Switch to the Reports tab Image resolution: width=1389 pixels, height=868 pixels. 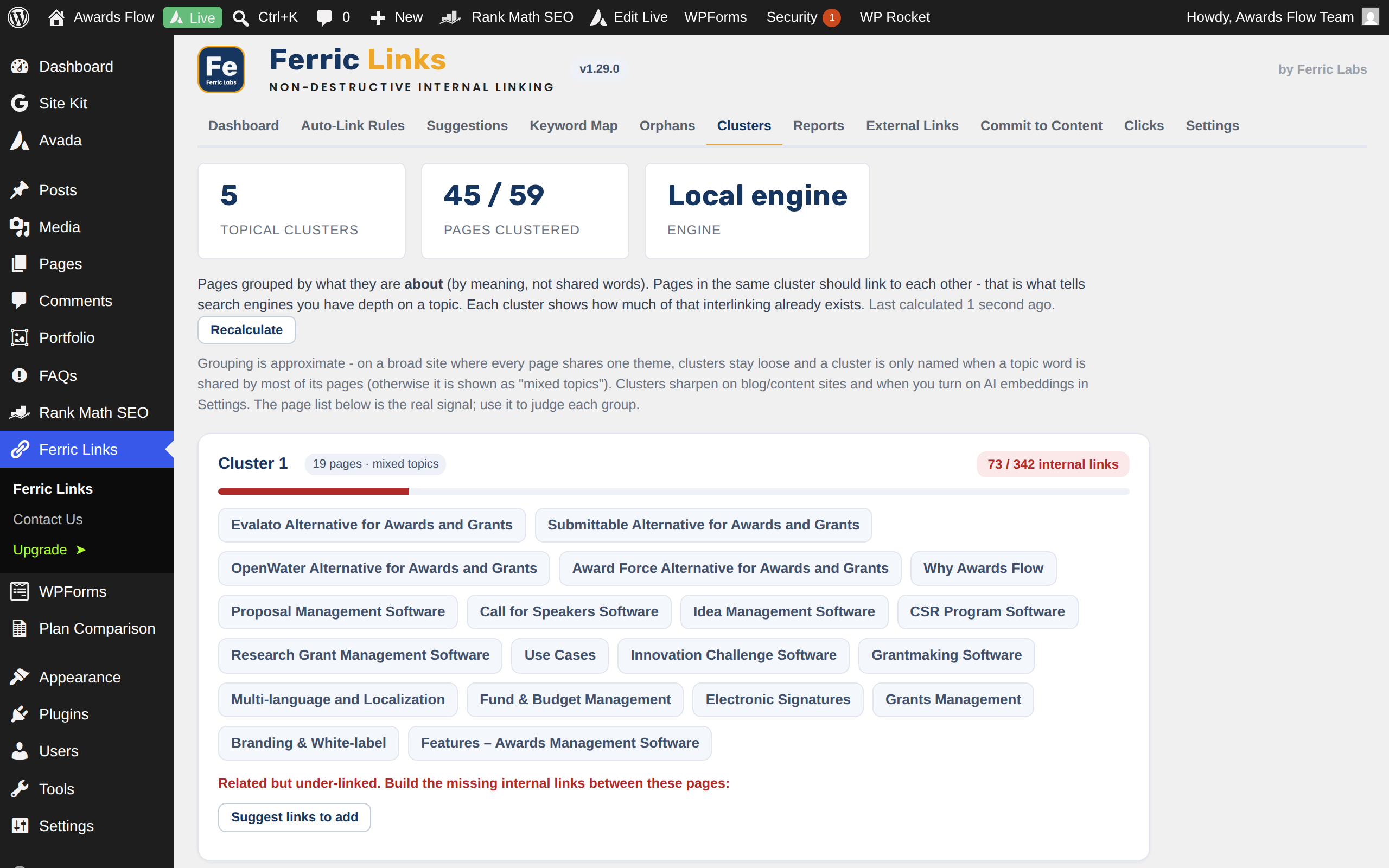818,126
